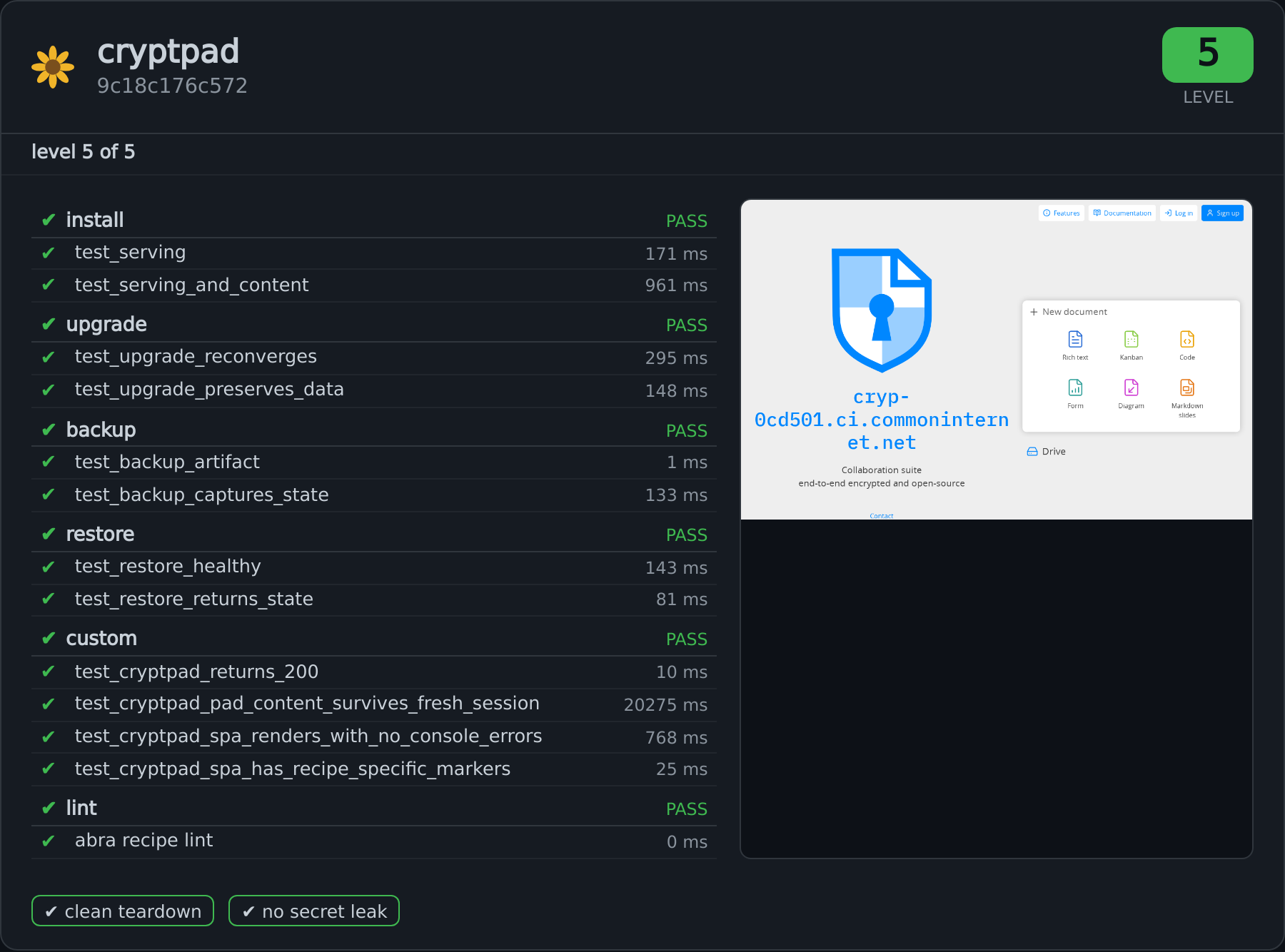Click the checkmark next to install
The height and width of the screenshot is (952, 1285).
click(49, 220)
